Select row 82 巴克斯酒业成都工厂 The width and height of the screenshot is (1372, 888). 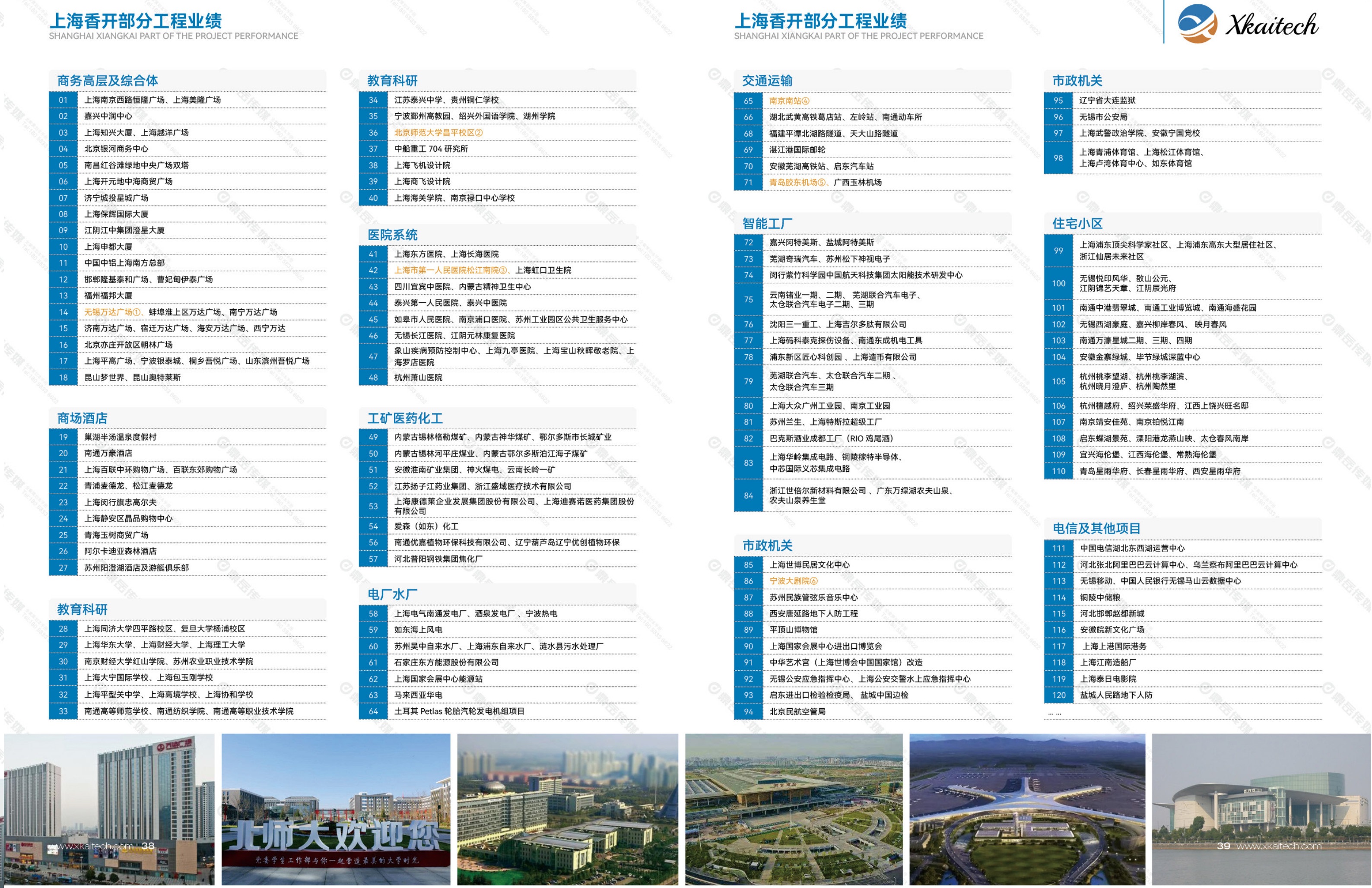click(873, 438)
